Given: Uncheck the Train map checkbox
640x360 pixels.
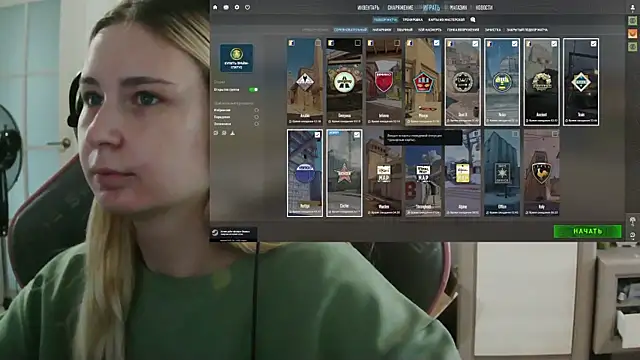Looking at the screenshot, I should (593, 43).
